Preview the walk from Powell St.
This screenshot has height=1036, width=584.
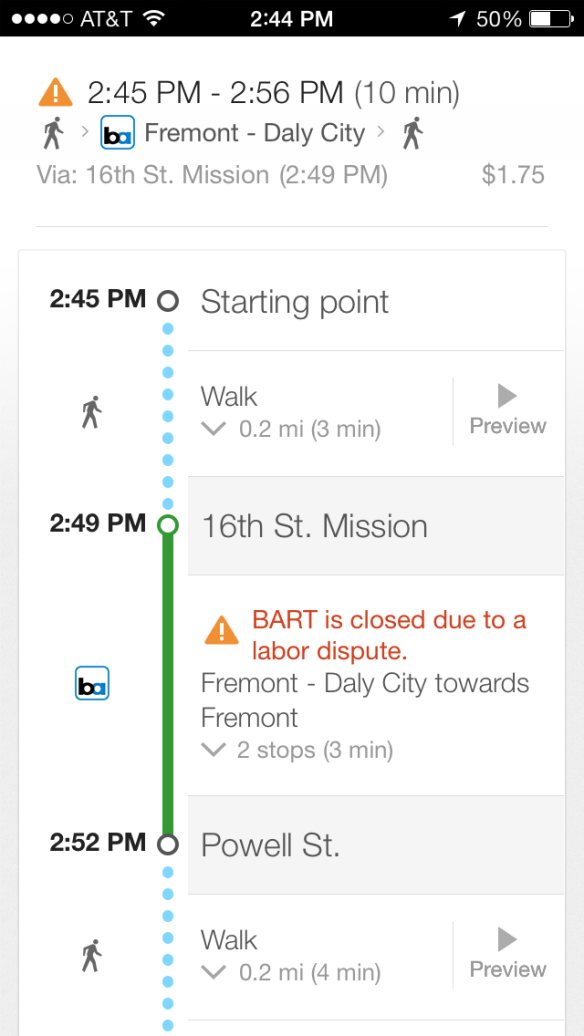506,952
